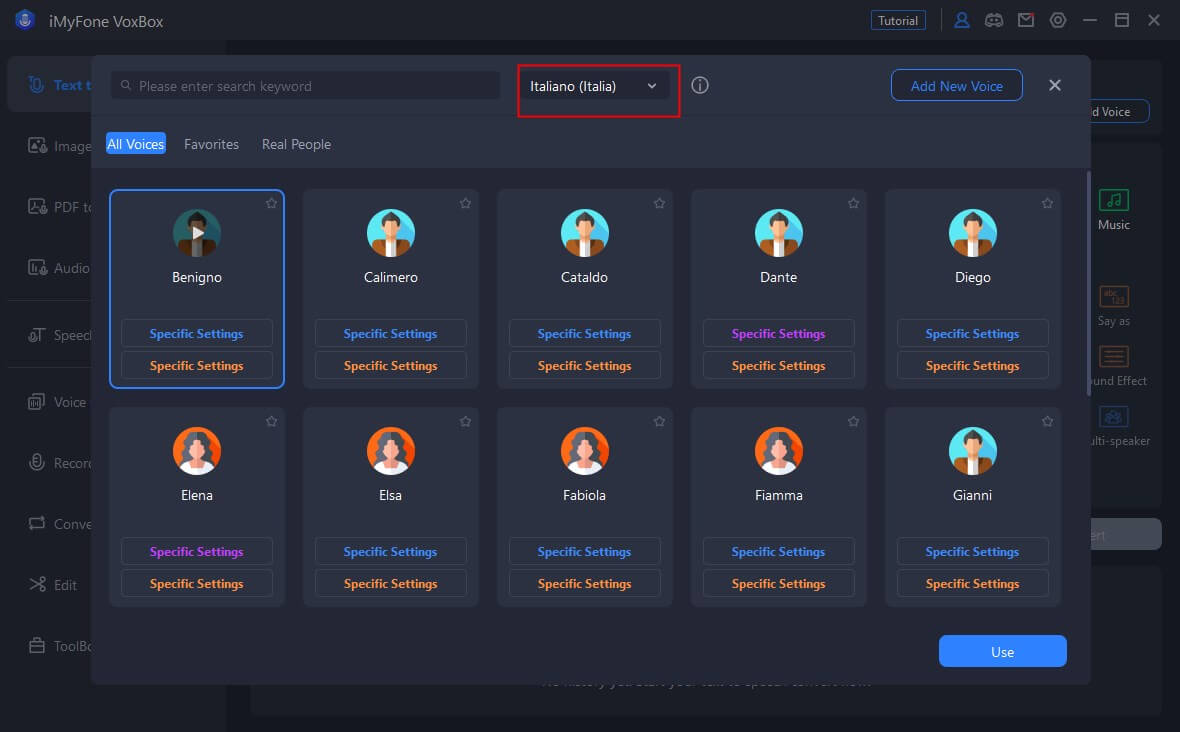The height and width of the screenshot is (732, 1180).
Task: Open the ToolBox sidebar item
Action: 59,645
